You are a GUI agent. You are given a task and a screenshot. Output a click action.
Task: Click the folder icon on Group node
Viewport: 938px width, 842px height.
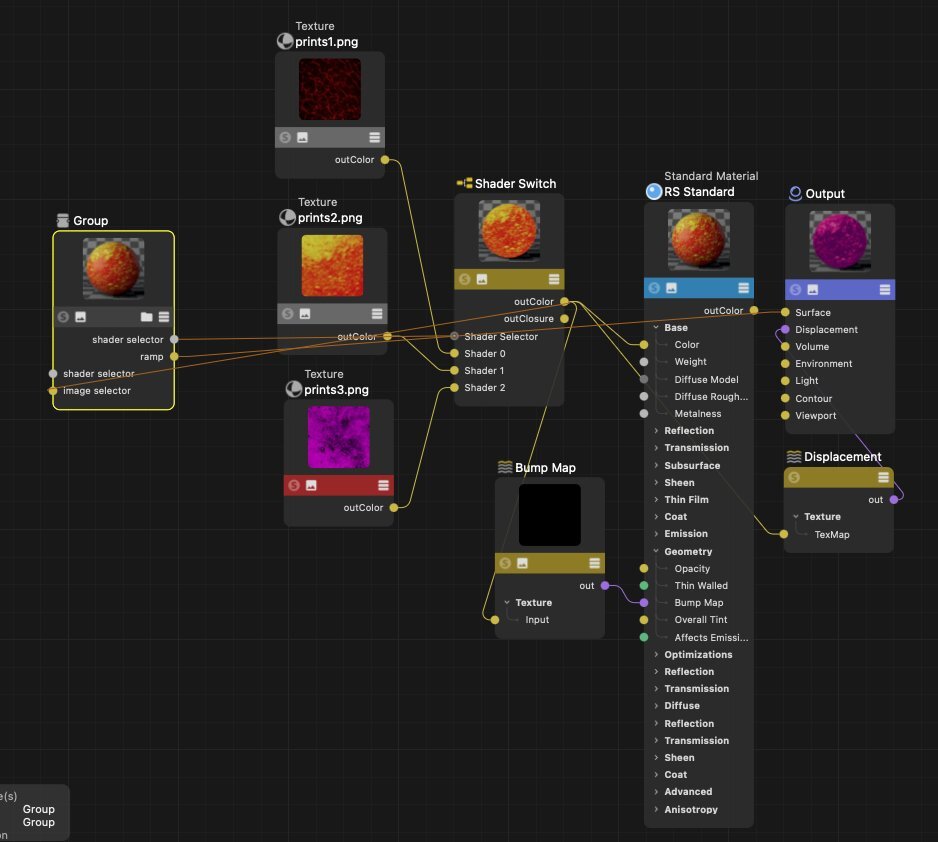pos(147,316)
